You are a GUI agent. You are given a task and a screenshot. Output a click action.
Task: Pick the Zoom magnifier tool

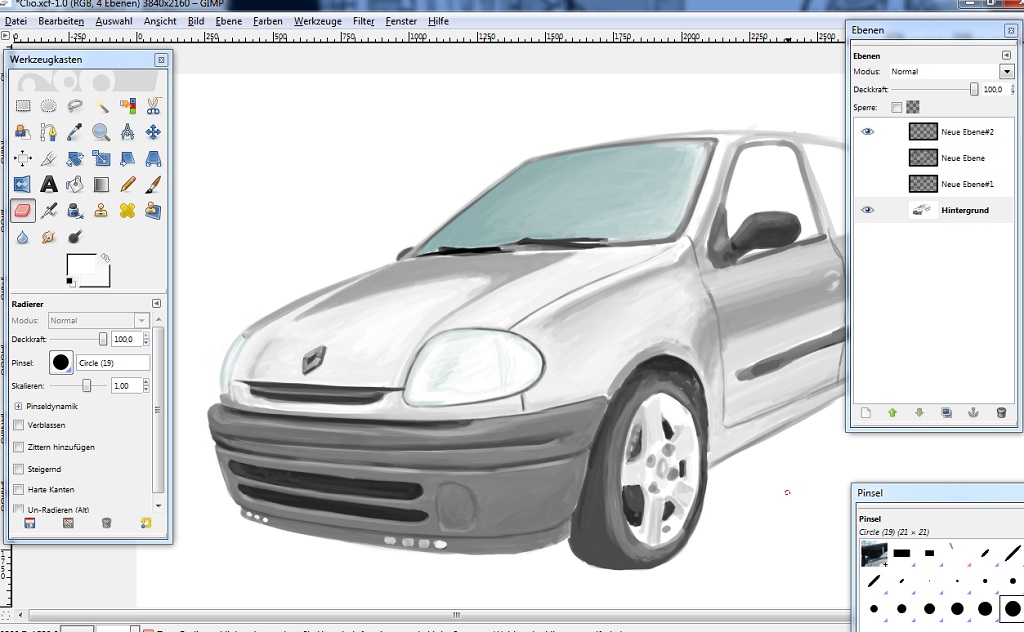point(101,132)
